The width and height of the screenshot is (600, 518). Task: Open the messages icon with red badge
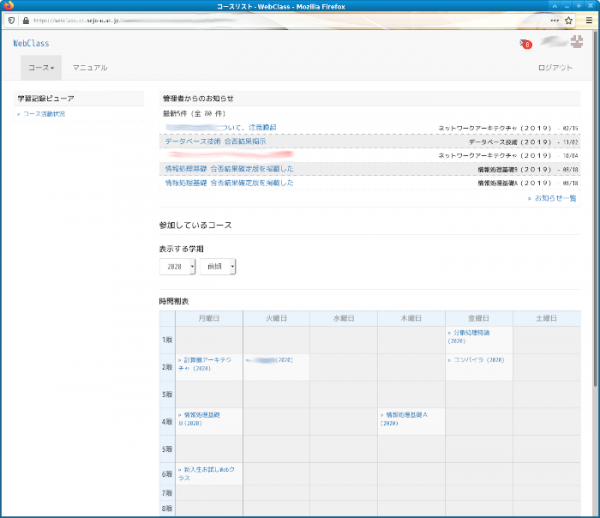click(525, 44)
